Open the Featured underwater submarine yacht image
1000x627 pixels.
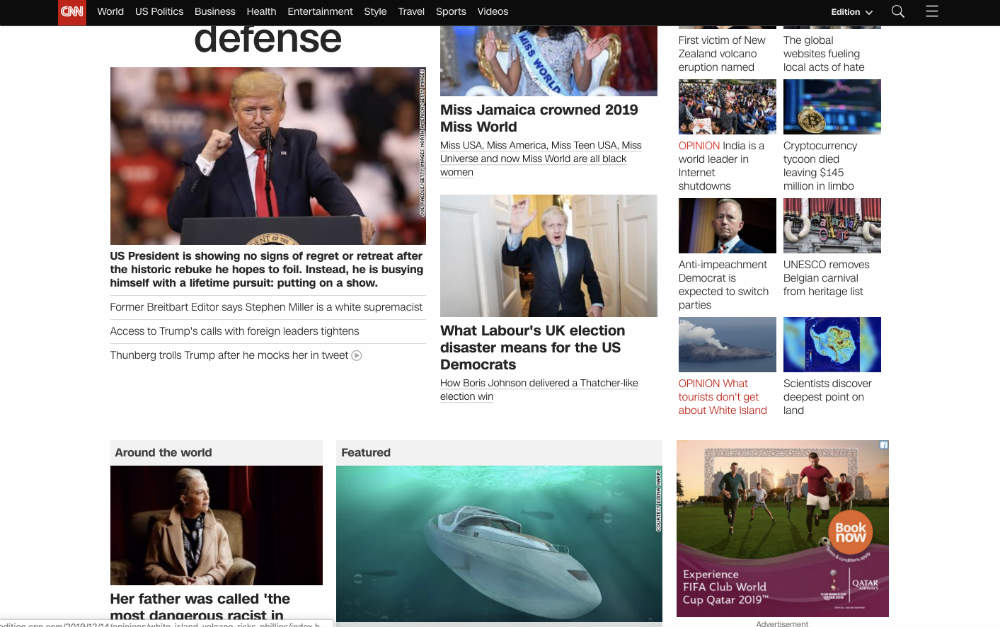pyautogui.click(x=499, y=543)
